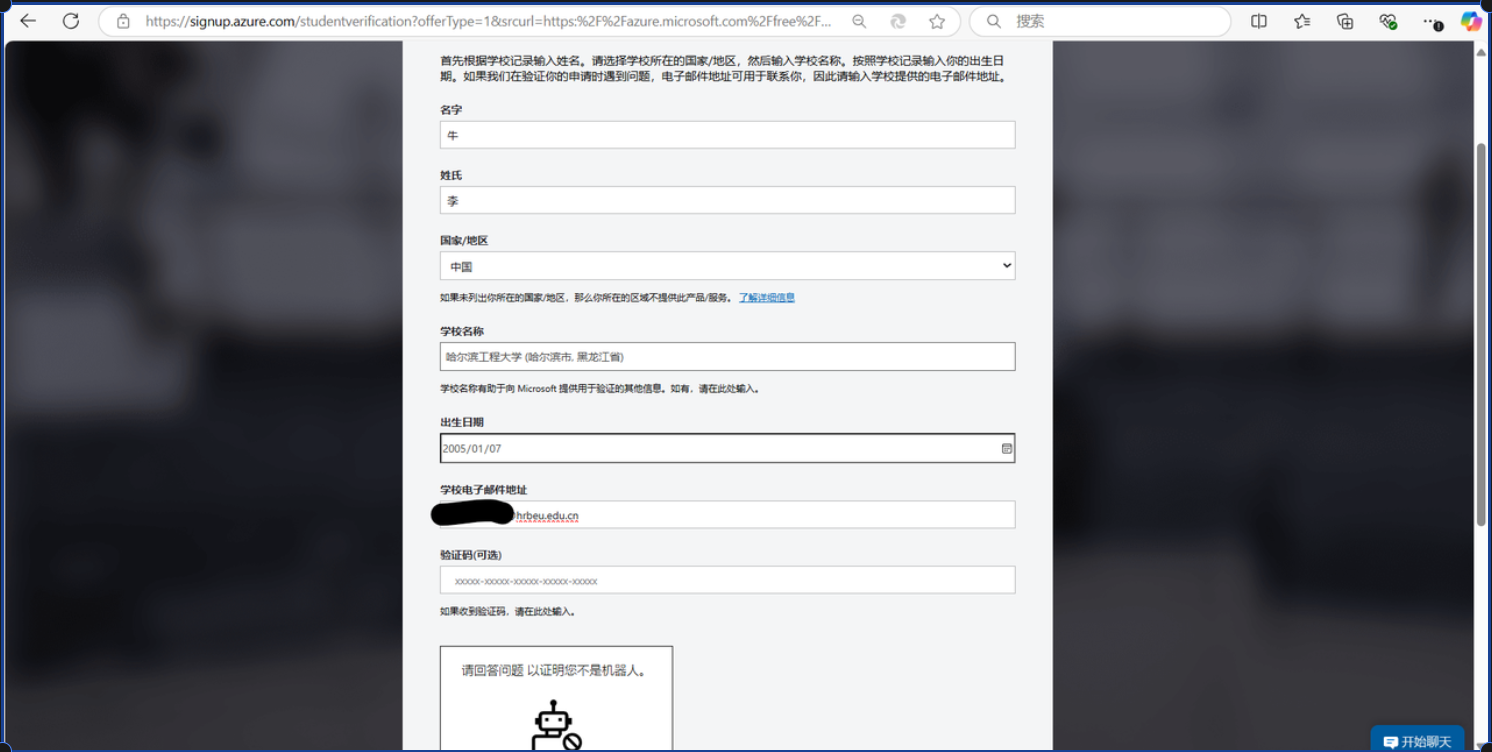Viewport: 1492px width, 752px height.
Task: Open Browser essentials heart icon
Action: (1388, 21)
